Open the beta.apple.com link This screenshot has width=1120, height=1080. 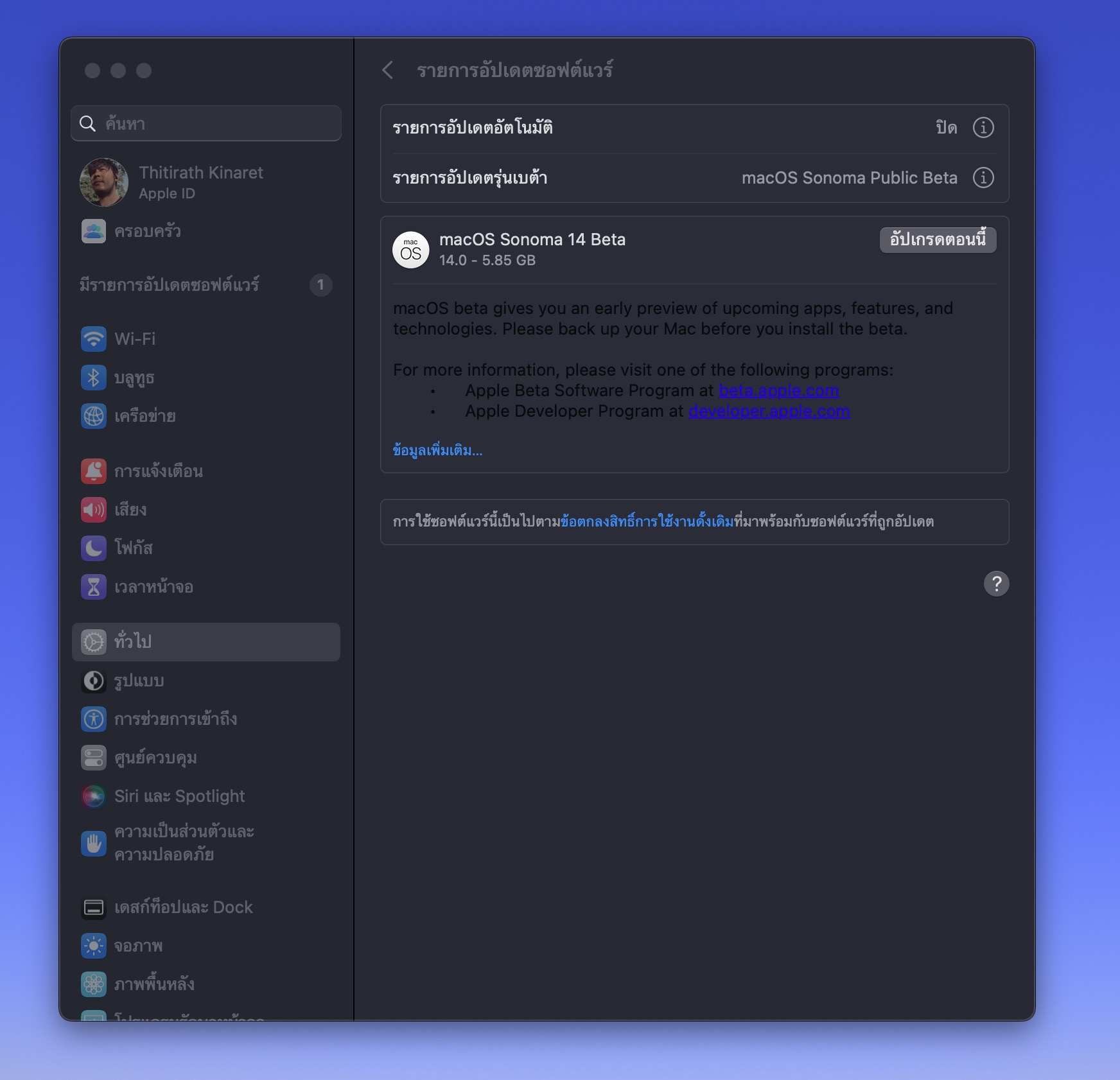pyautogui.click(x=778, y=390)
